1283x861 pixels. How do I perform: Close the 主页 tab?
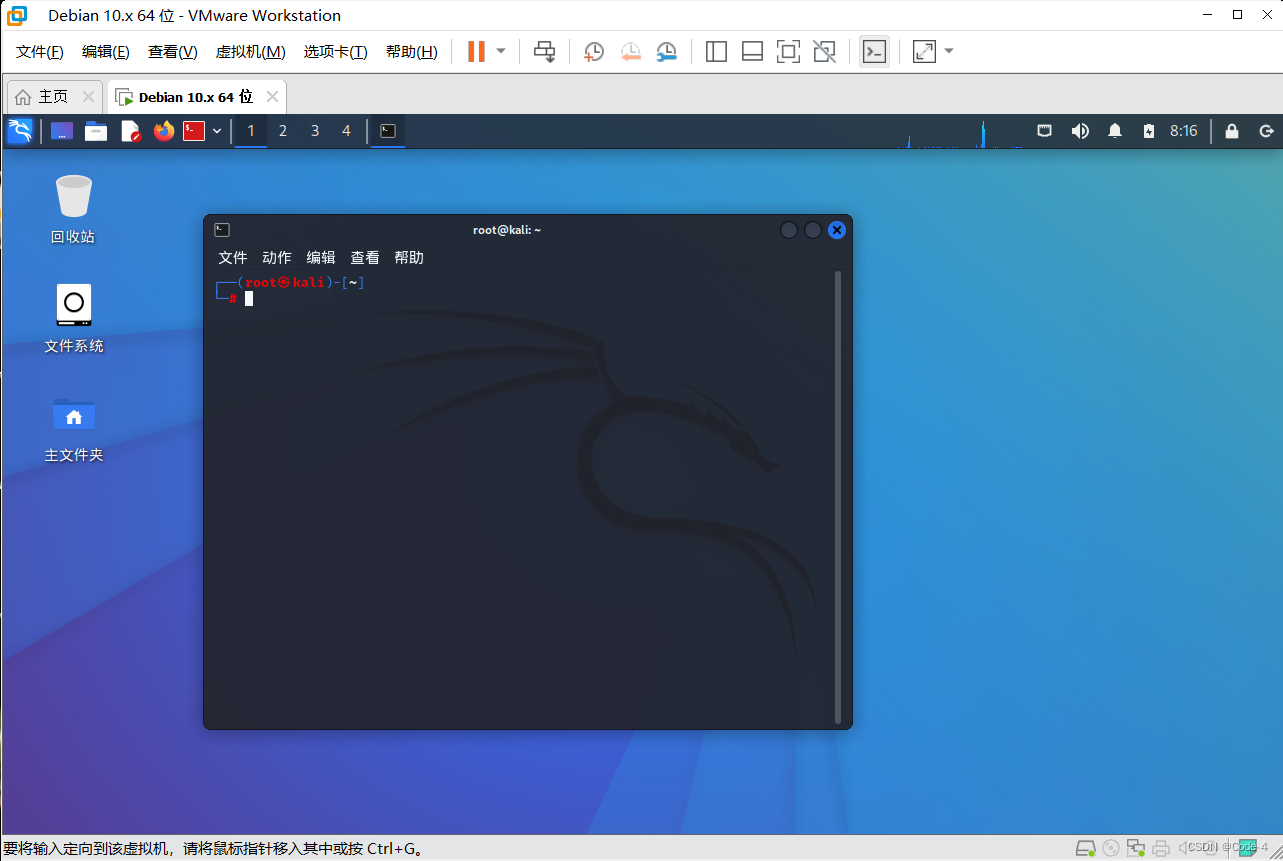pos(89,97)
